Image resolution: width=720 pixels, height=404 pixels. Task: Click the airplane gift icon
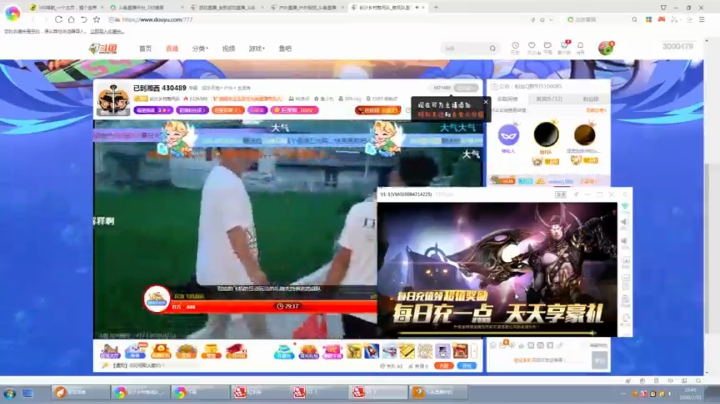tap(389, 351)
